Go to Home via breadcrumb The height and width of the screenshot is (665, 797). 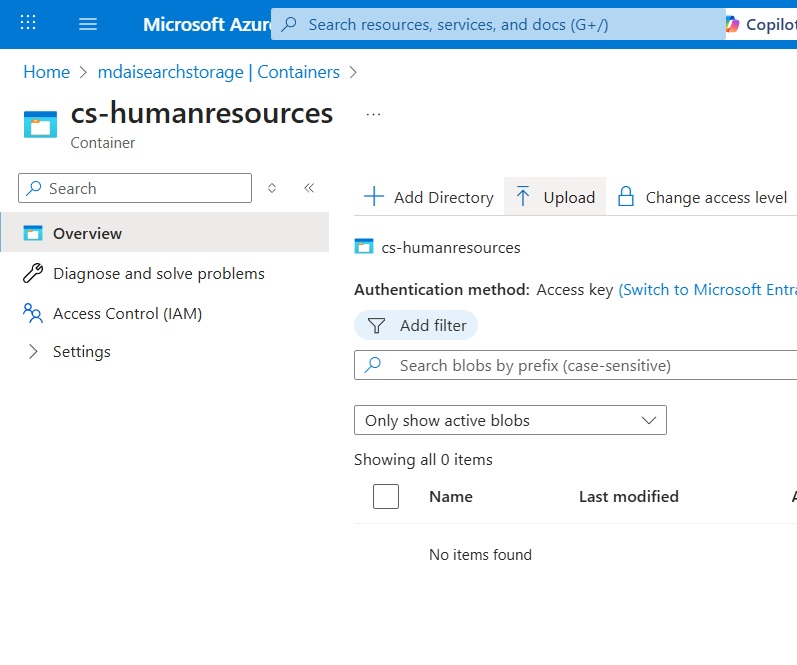pos(47,72)
